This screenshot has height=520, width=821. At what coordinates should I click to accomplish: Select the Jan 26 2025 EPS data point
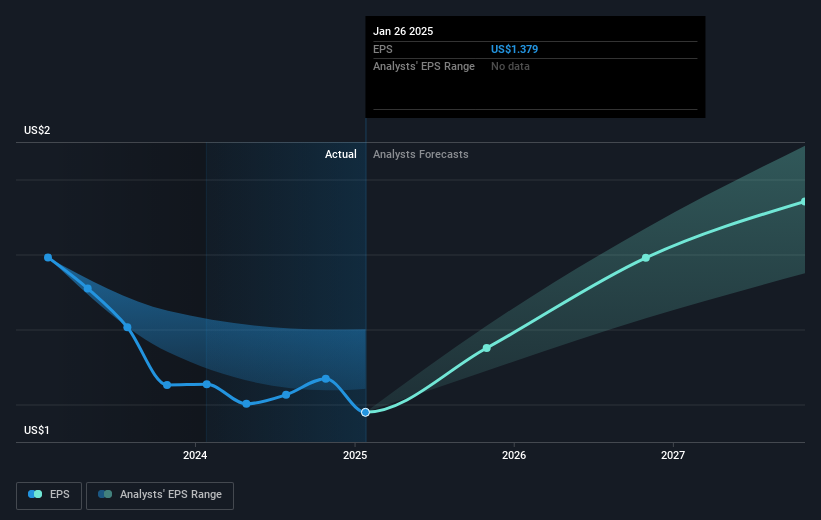click(x=365, y=413)
